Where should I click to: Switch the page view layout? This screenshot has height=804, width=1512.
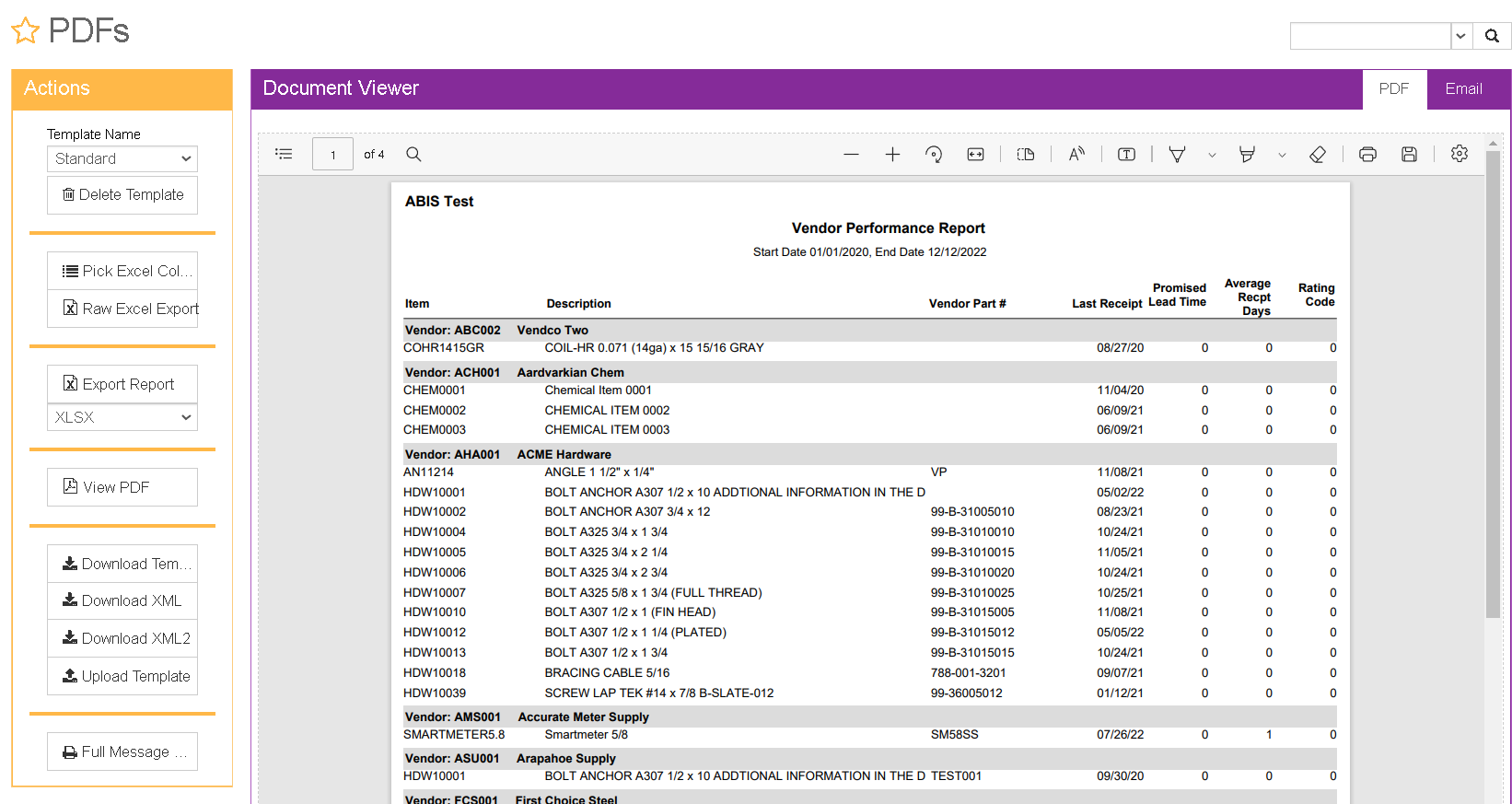(1026, 155)
